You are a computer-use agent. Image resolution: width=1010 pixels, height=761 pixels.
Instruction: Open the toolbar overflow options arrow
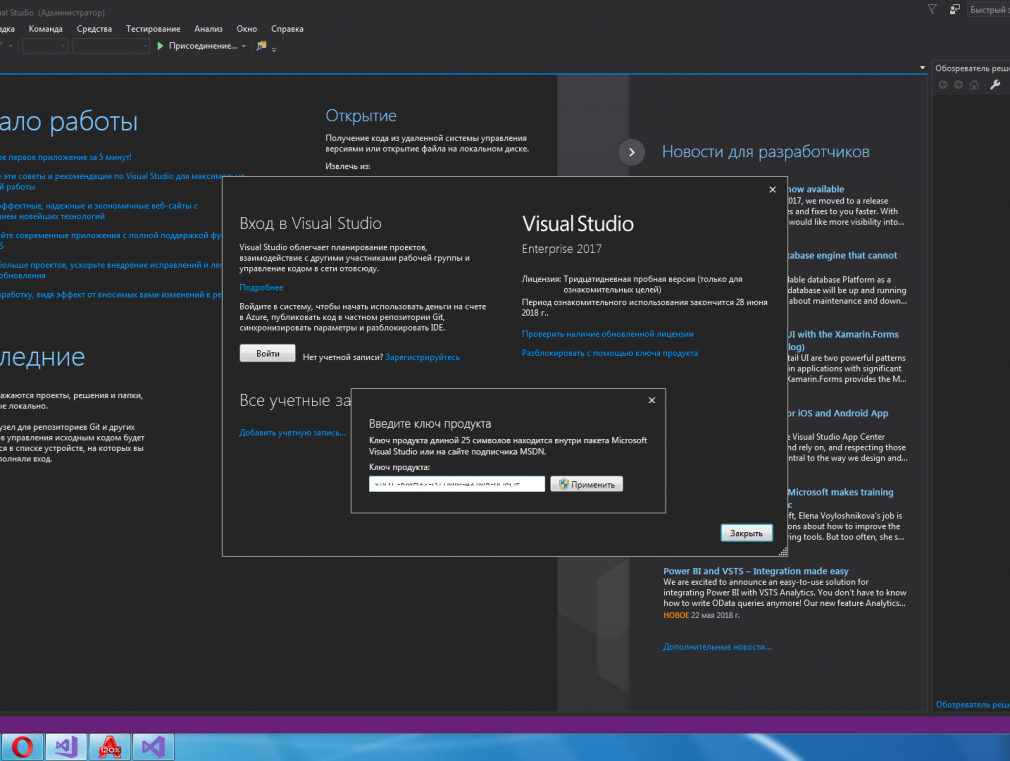pyautogui.click(x=274, y=49)
